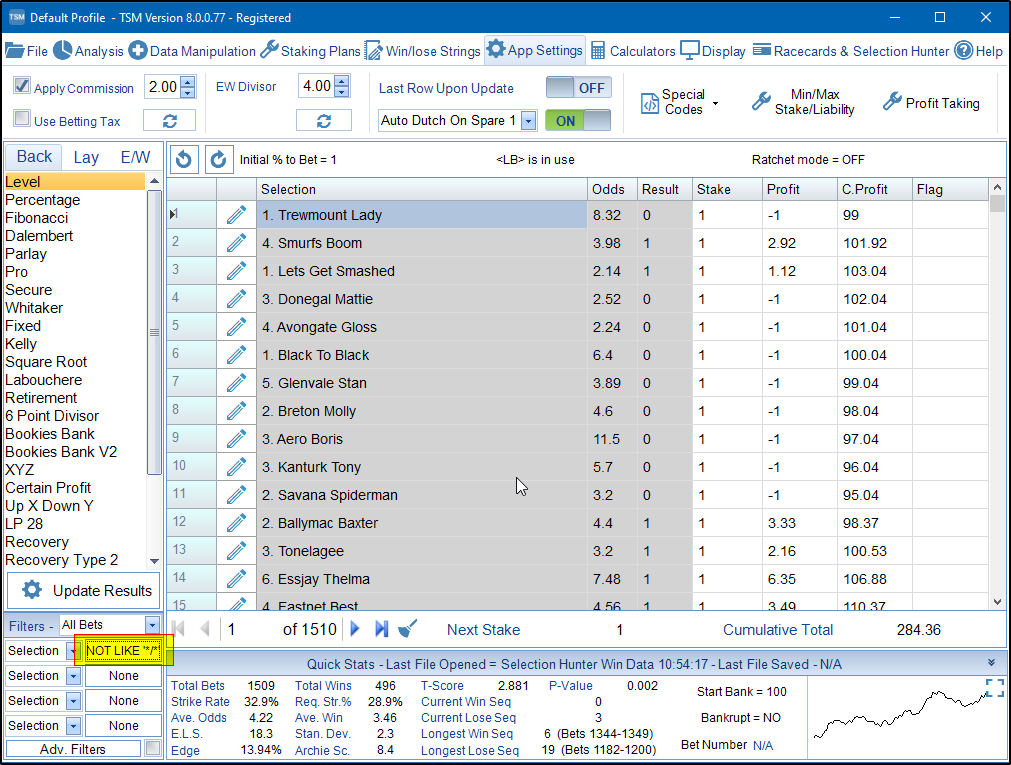Uncheck the Apply Commission checkbox

(x=22, y=87)
